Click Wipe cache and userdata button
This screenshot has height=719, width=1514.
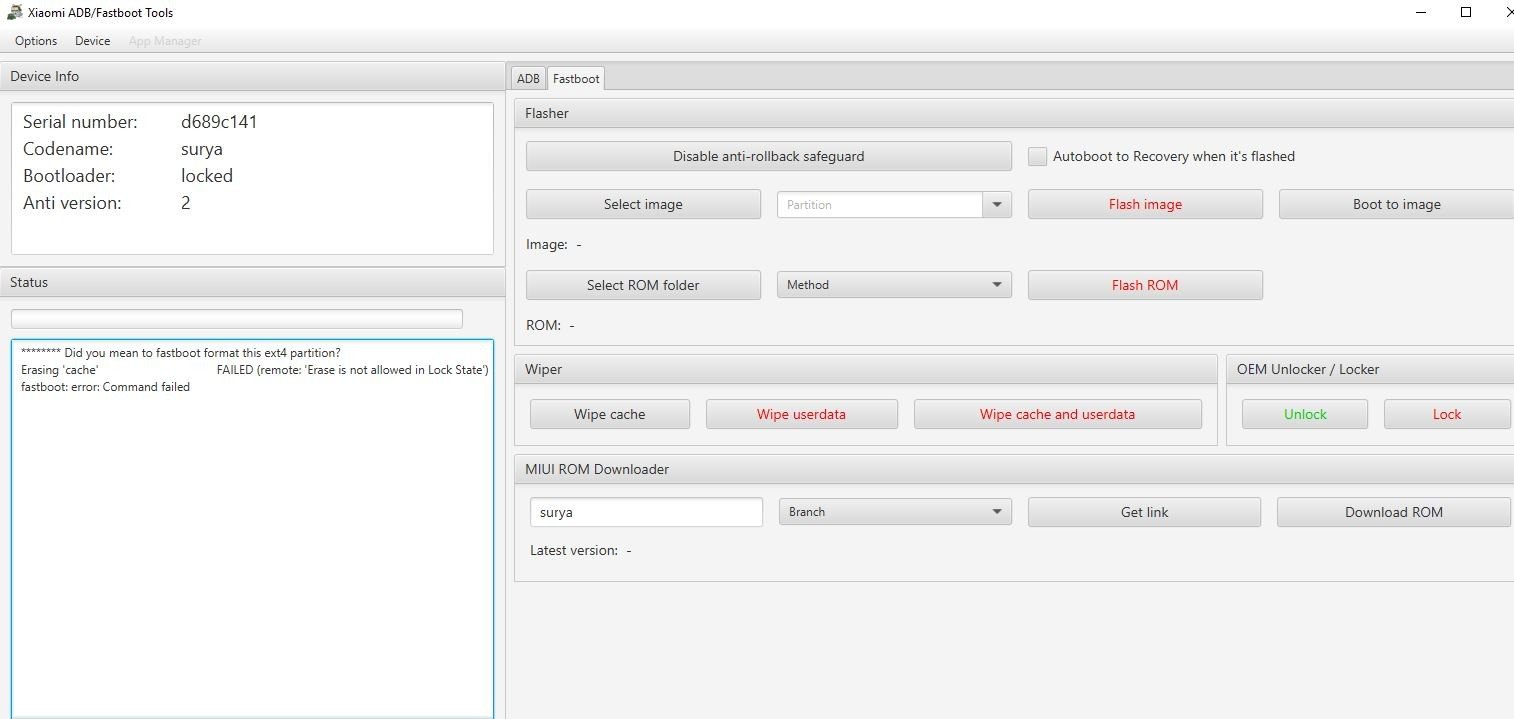click(1057, 414)
